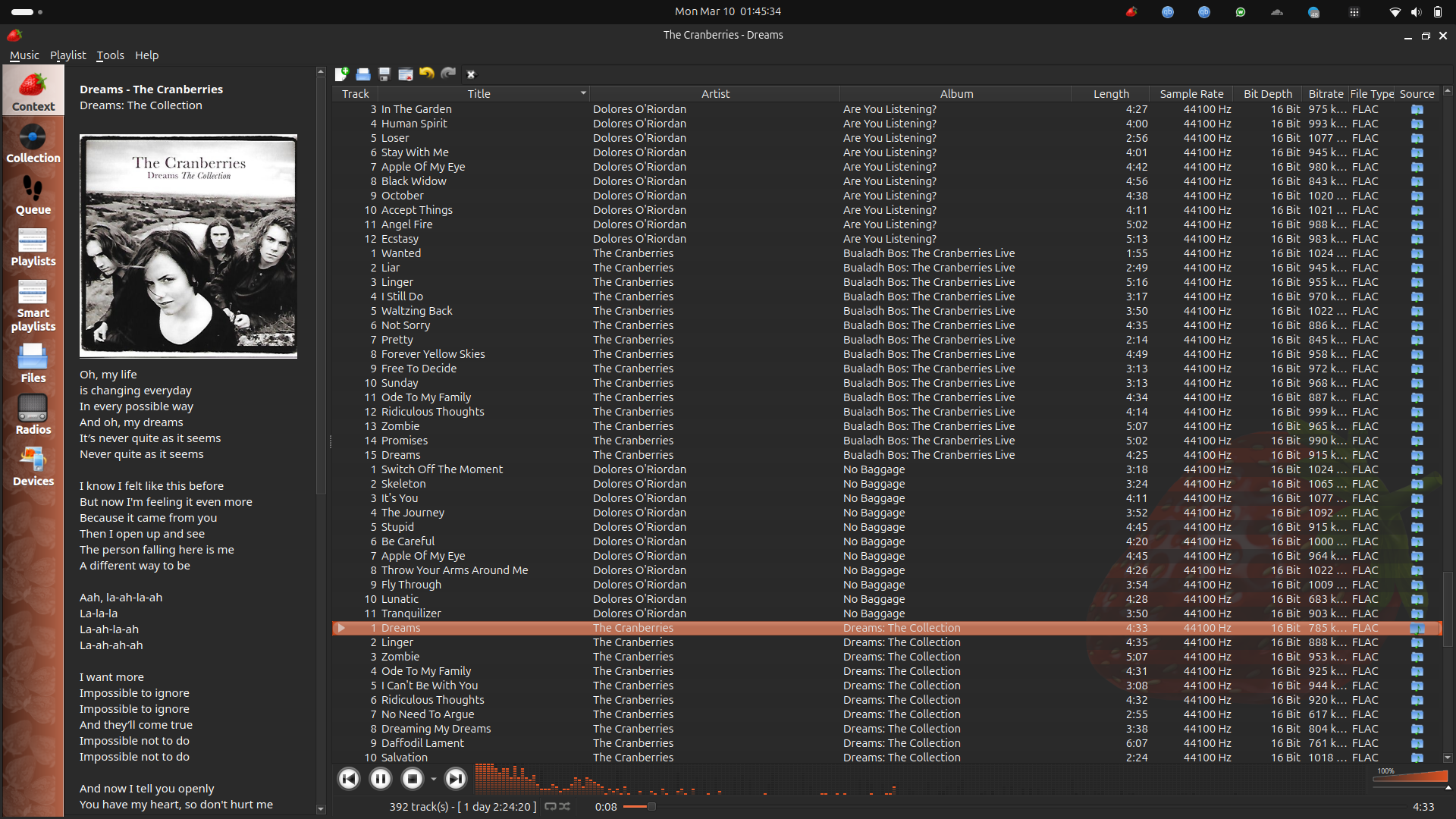Viewport: 1456px width, 819px height.
Task: Open the Collection sidebar tab
Action: tap(33, 143)
